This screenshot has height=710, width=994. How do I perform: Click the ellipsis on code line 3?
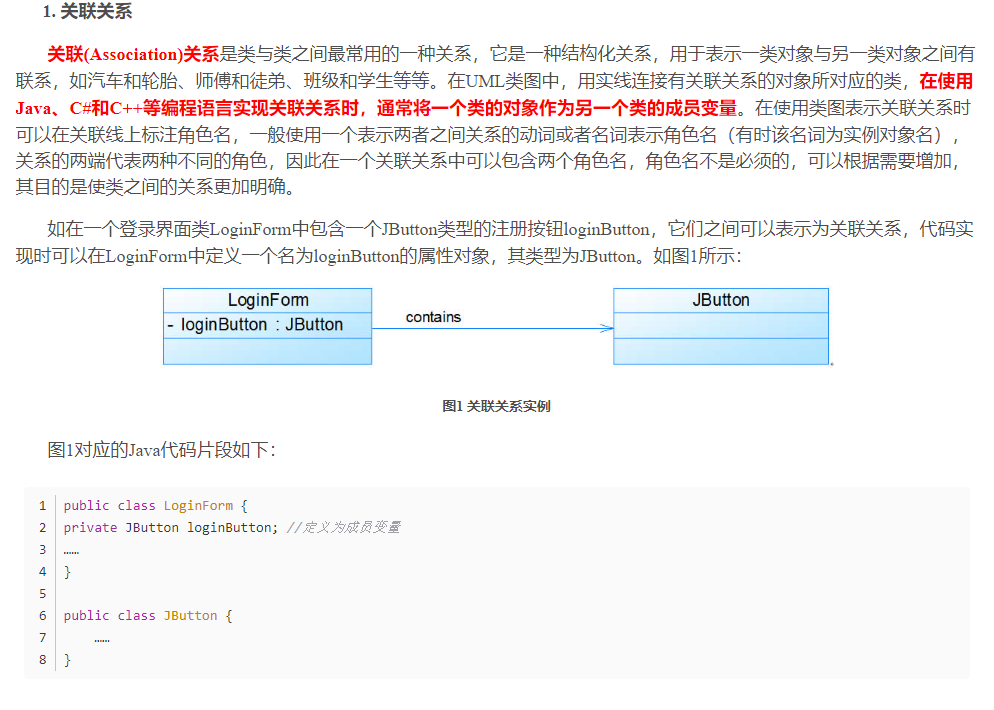click(x=71, y=552)
